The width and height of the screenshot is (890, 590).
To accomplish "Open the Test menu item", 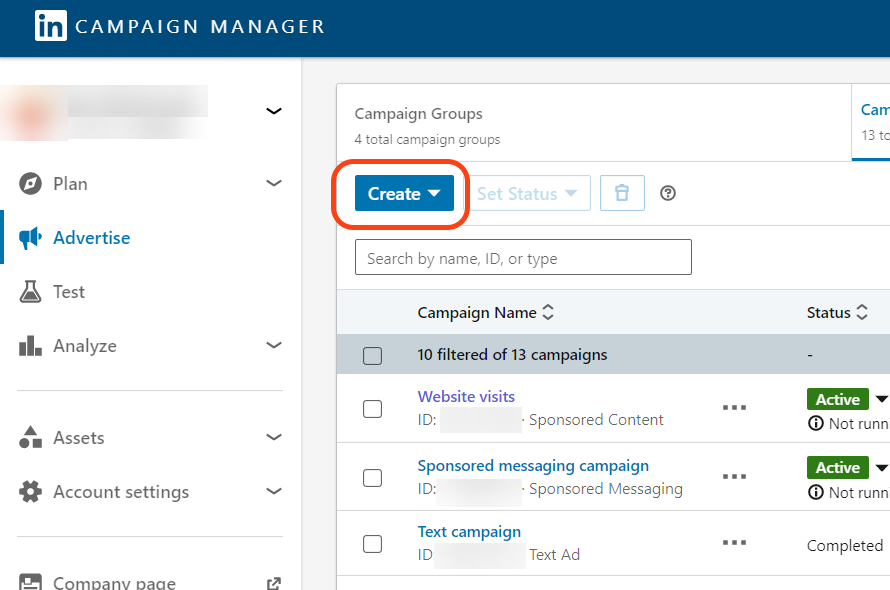I will (69, 292).
